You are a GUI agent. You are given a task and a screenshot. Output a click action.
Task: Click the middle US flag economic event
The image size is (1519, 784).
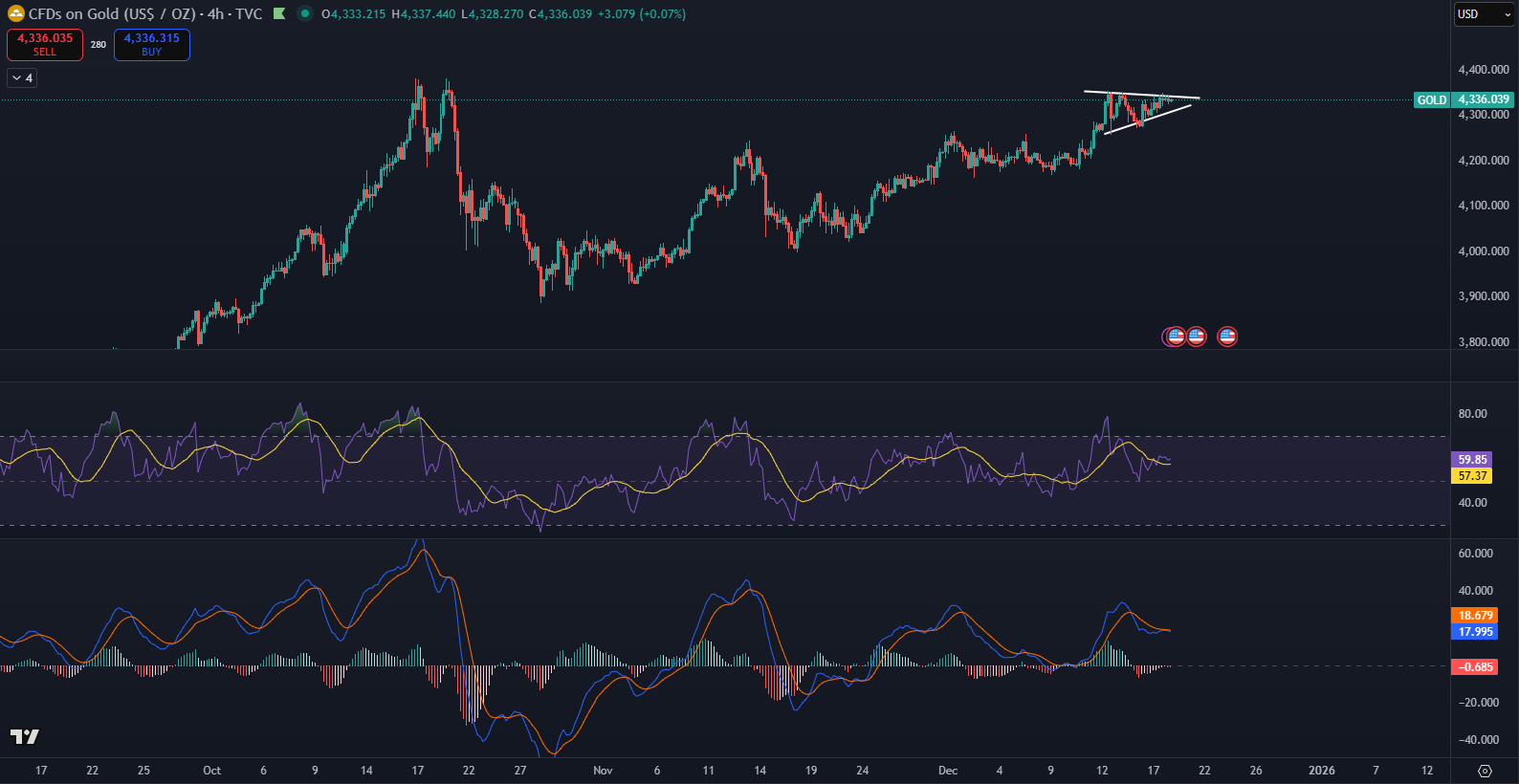1196,337
